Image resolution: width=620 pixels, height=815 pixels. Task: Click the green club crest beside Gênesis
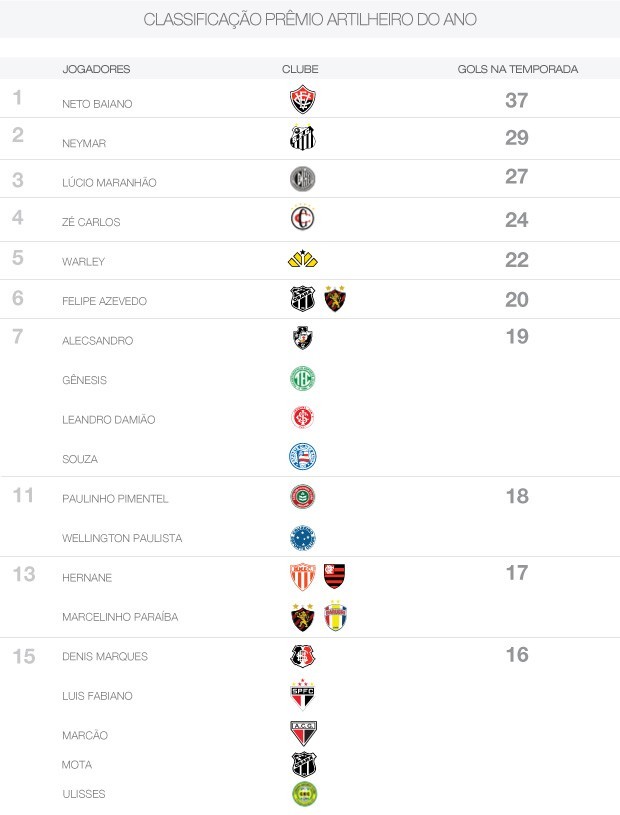[x=302, y=379]
